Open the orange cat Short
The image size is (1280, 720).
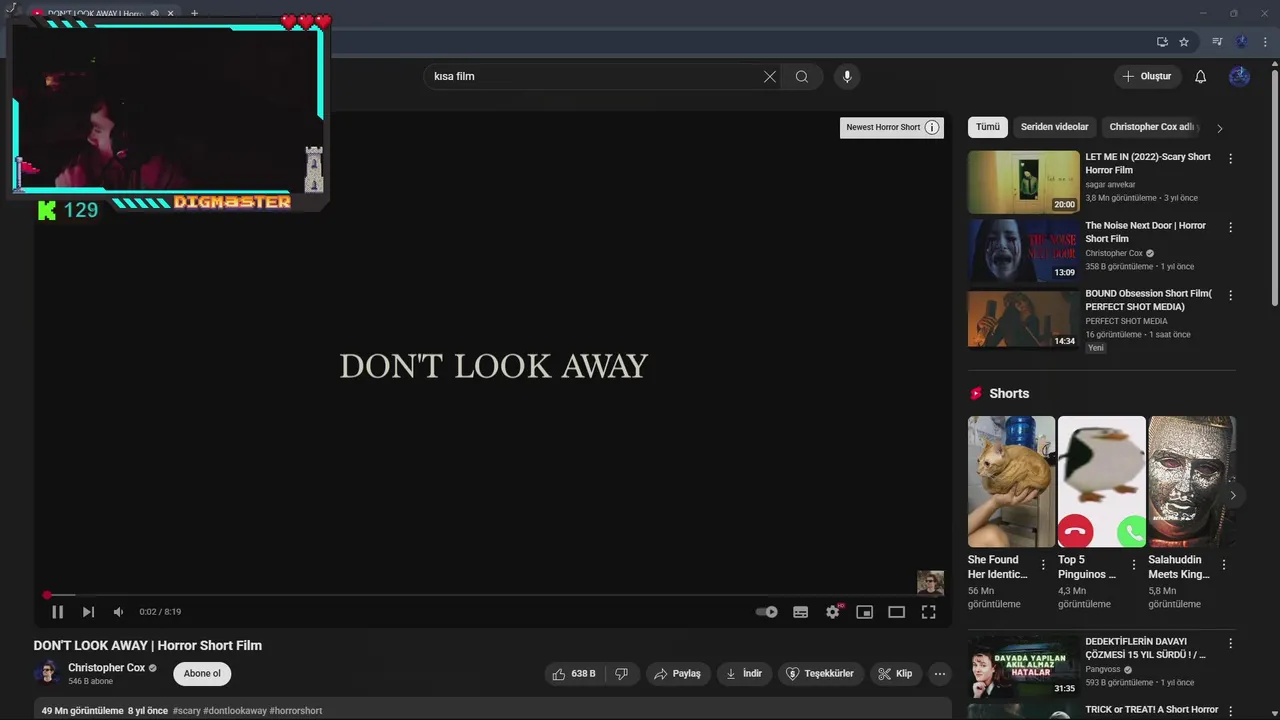pos(1011,482)
